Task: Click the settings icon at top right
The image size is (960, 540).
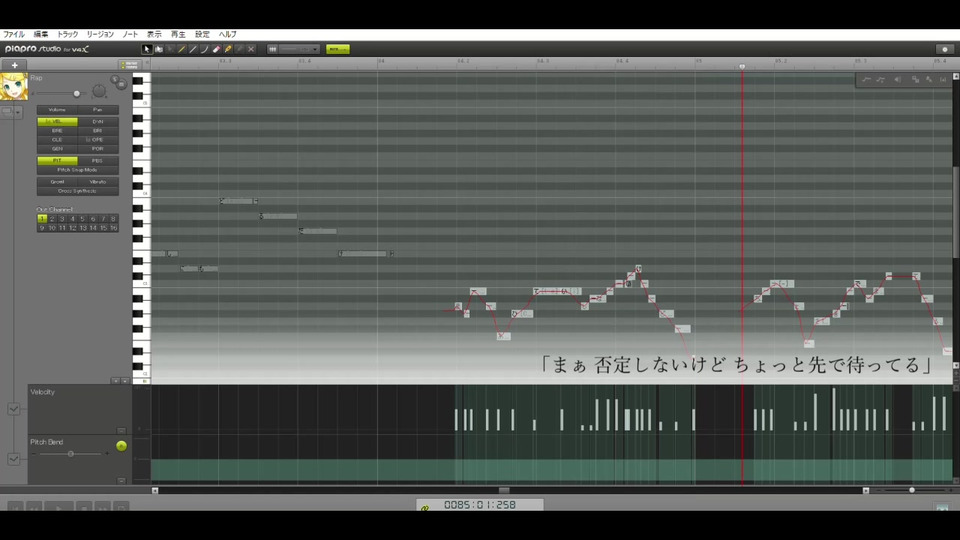Action: [945, 49]
